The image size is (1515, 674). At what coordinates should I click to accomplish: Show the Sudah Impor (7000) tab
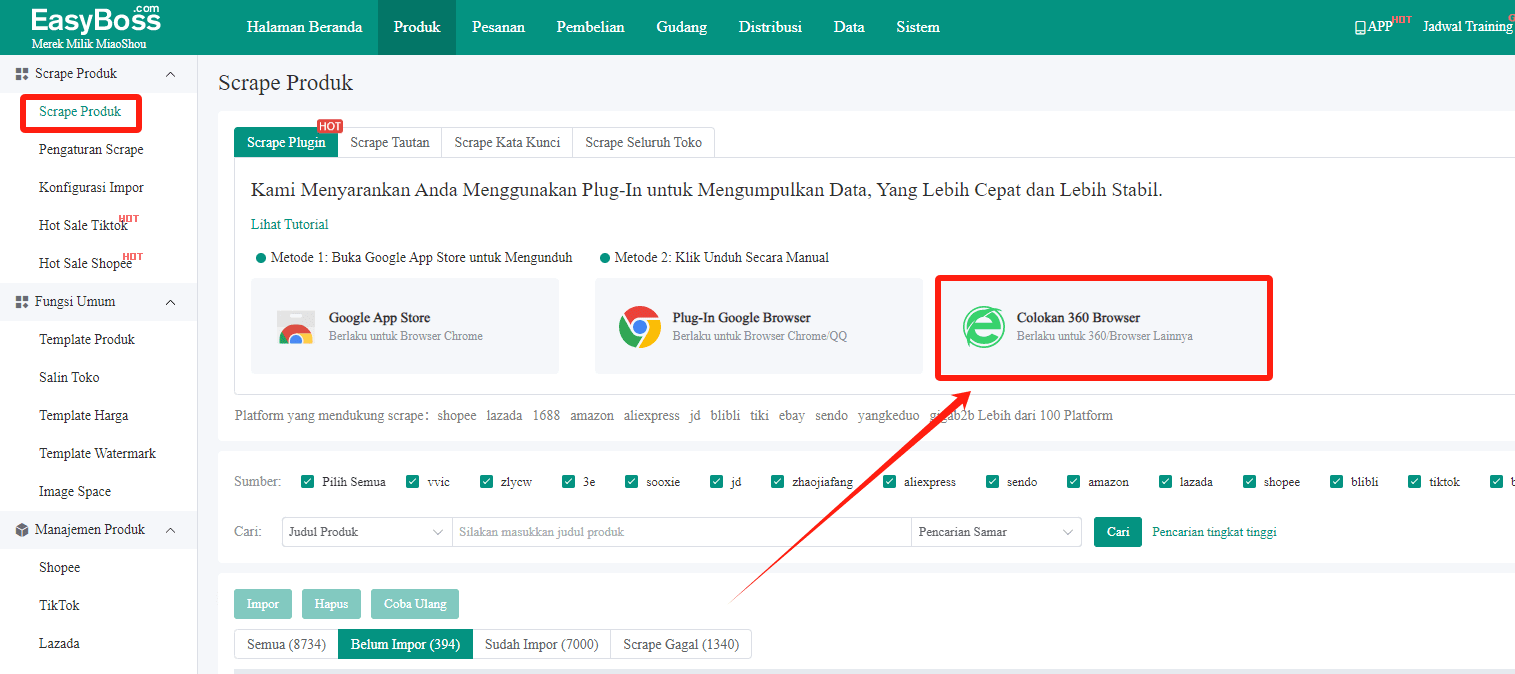click(x=541, y=645)
